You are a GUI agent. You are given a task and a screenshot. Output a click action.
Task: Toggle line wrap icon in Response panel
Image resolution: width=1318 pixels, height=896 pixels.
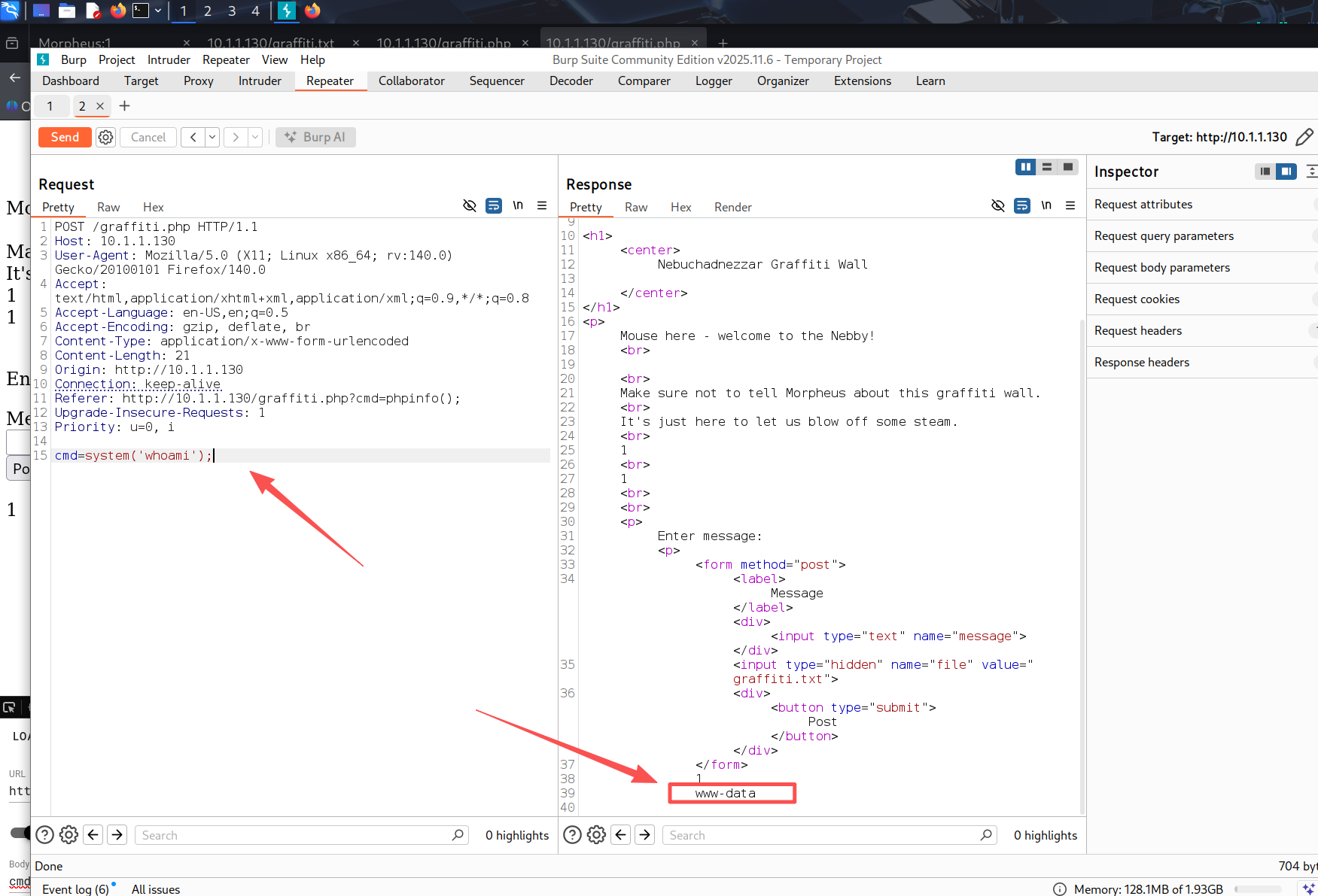1022,206
